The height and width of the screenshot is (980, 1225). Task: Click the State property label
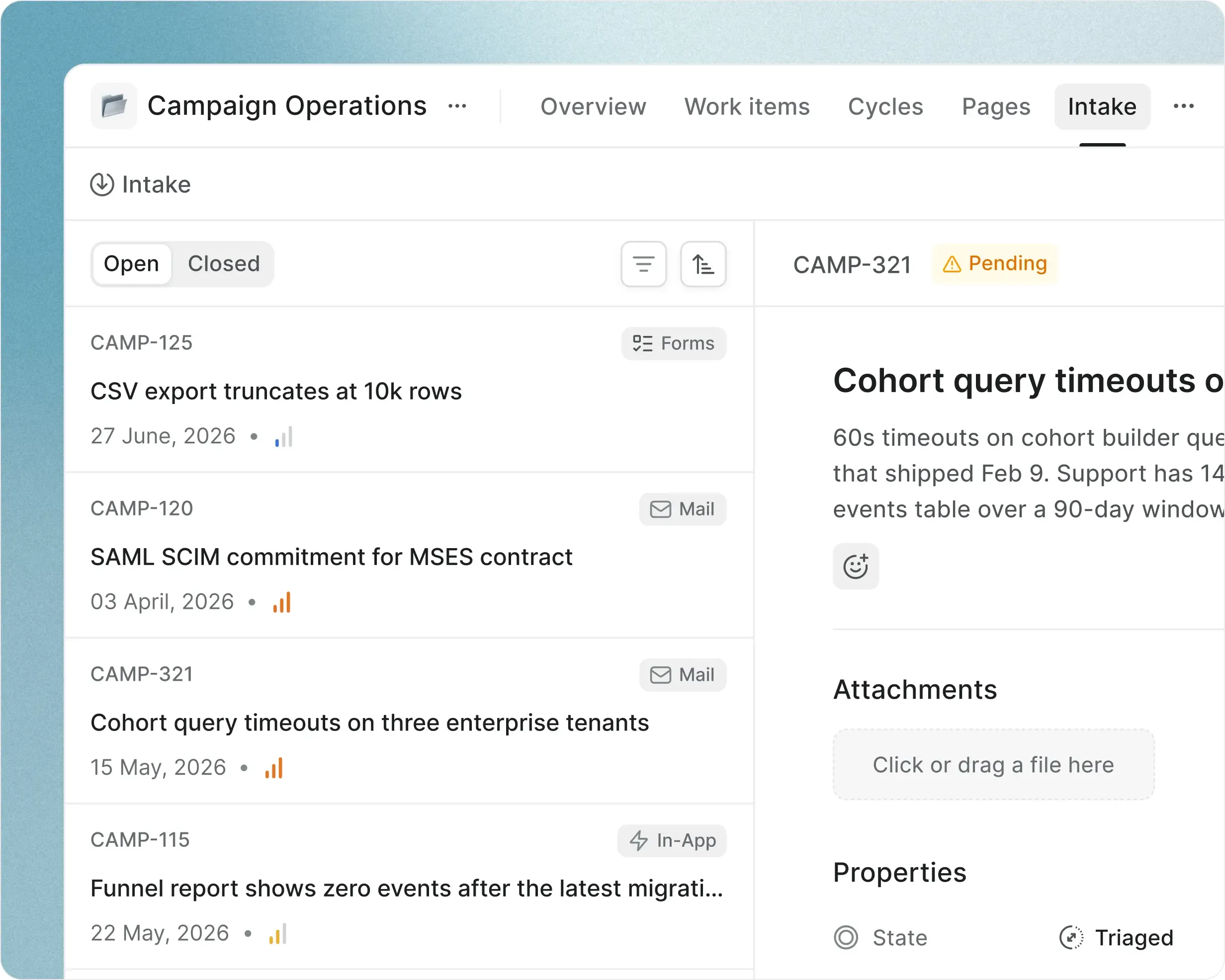pos(900,938)
